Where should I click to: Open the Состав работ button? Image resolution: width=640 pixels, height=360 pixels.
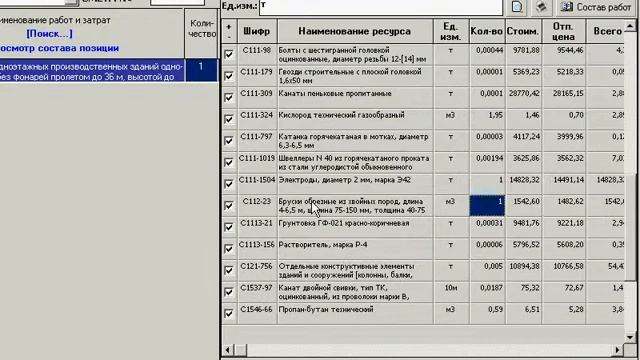point(596,7)
